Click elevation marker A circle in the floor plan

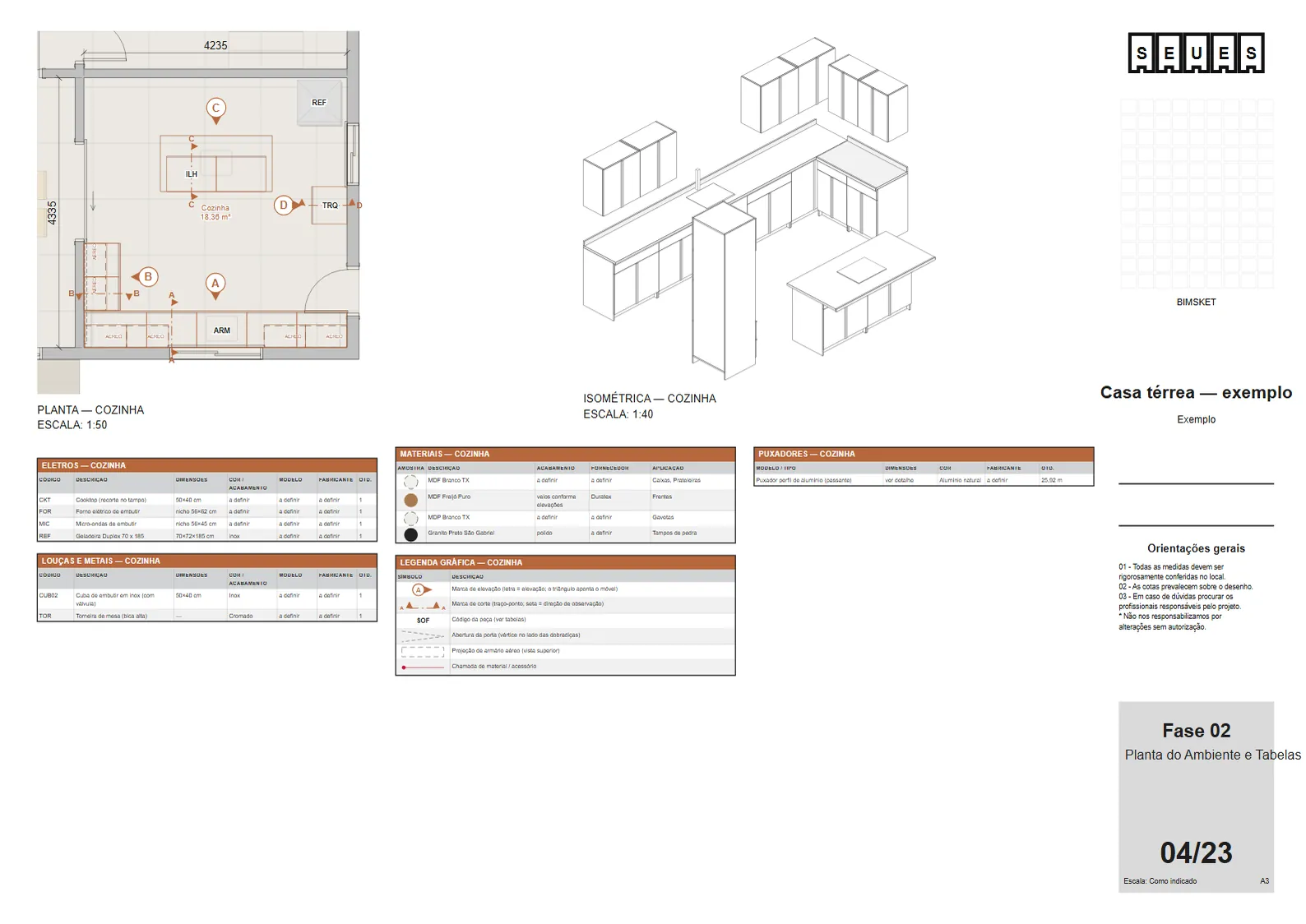215,284
